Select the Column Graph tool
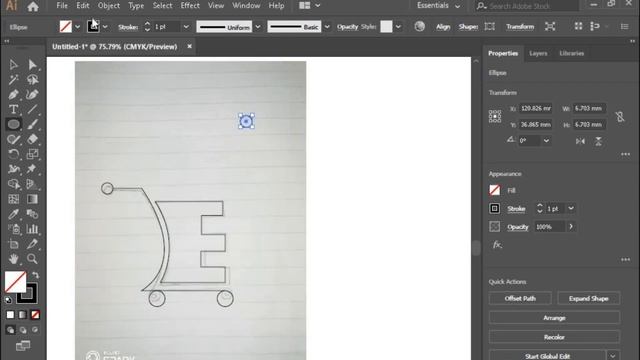This screenshot has width=640, height=360. pos(32,229)
